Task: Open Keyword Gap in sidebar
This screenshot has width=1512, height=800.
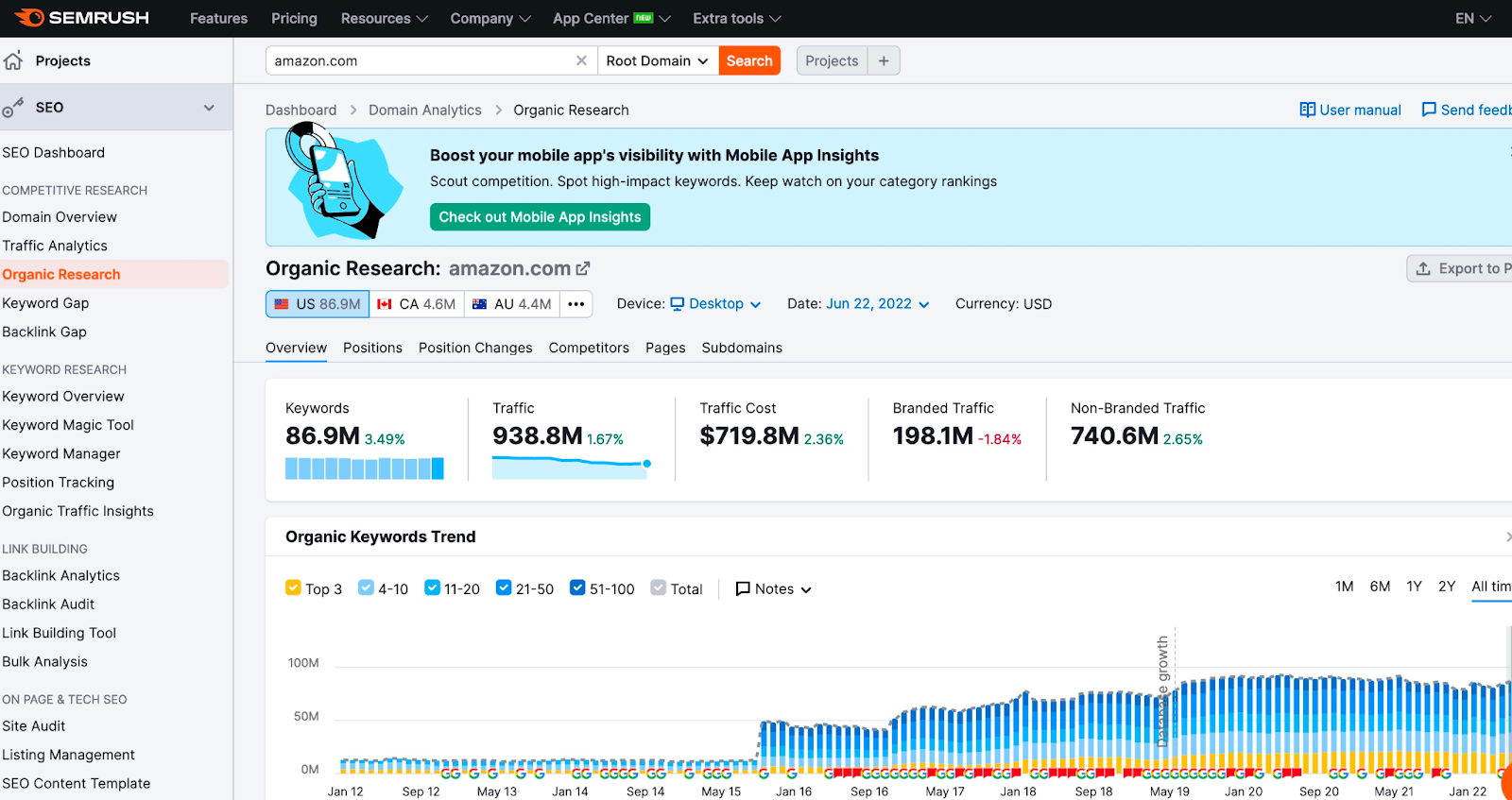Action: click(45, 303)
